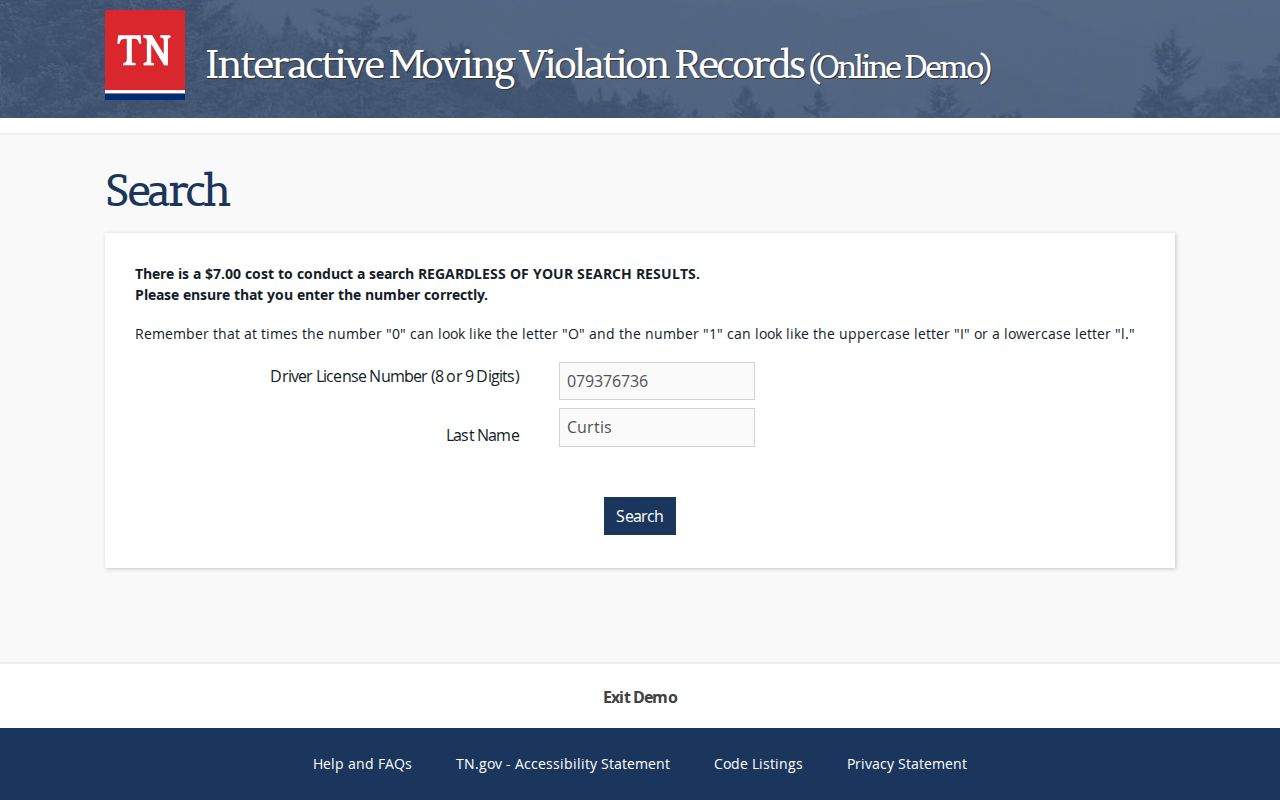View the Privacy Statement
The width and height of the screenshot is (1280, 800).
907,764
